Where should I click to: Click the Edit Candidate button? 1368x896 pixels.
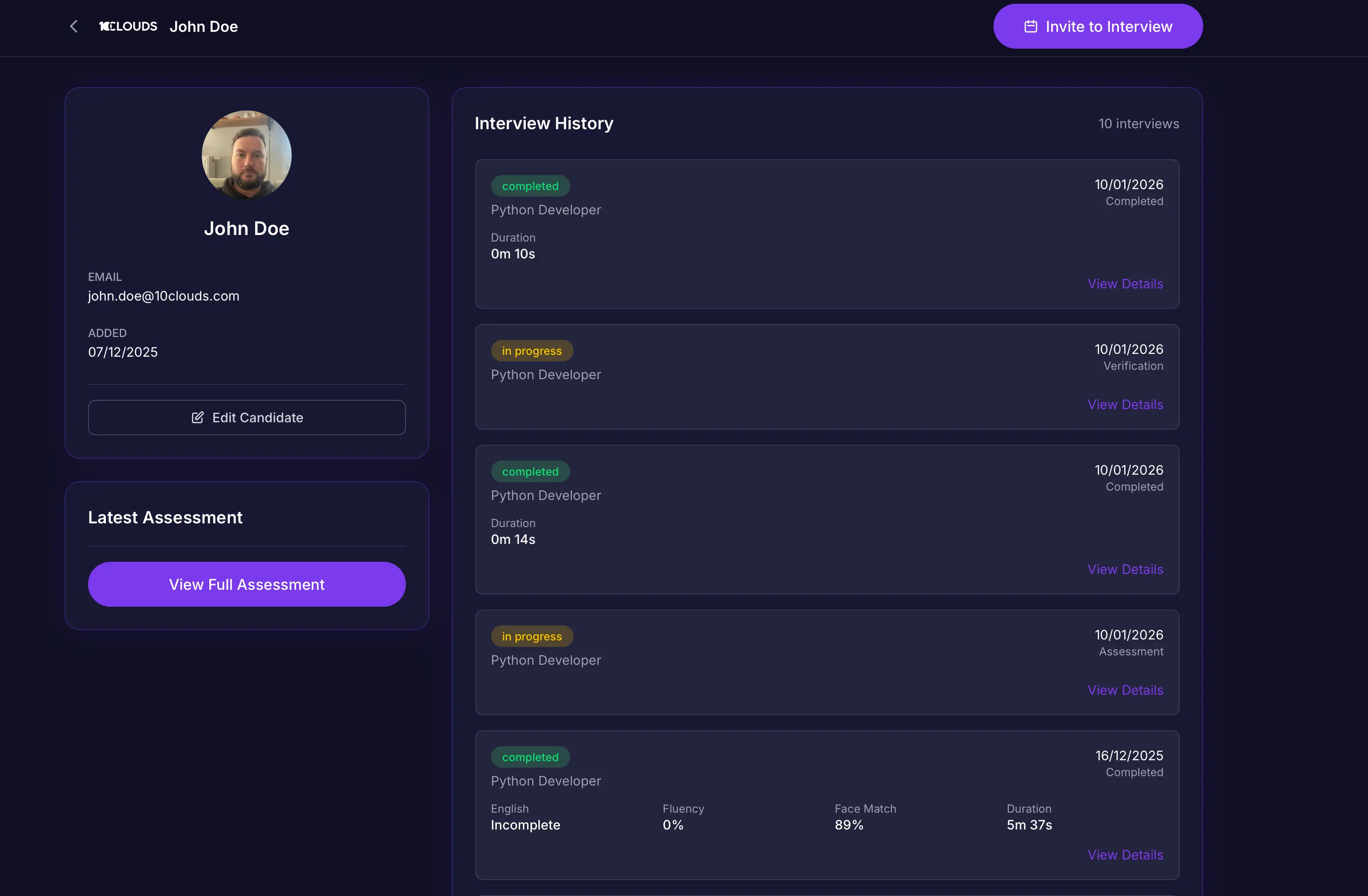tap(247, 418)
